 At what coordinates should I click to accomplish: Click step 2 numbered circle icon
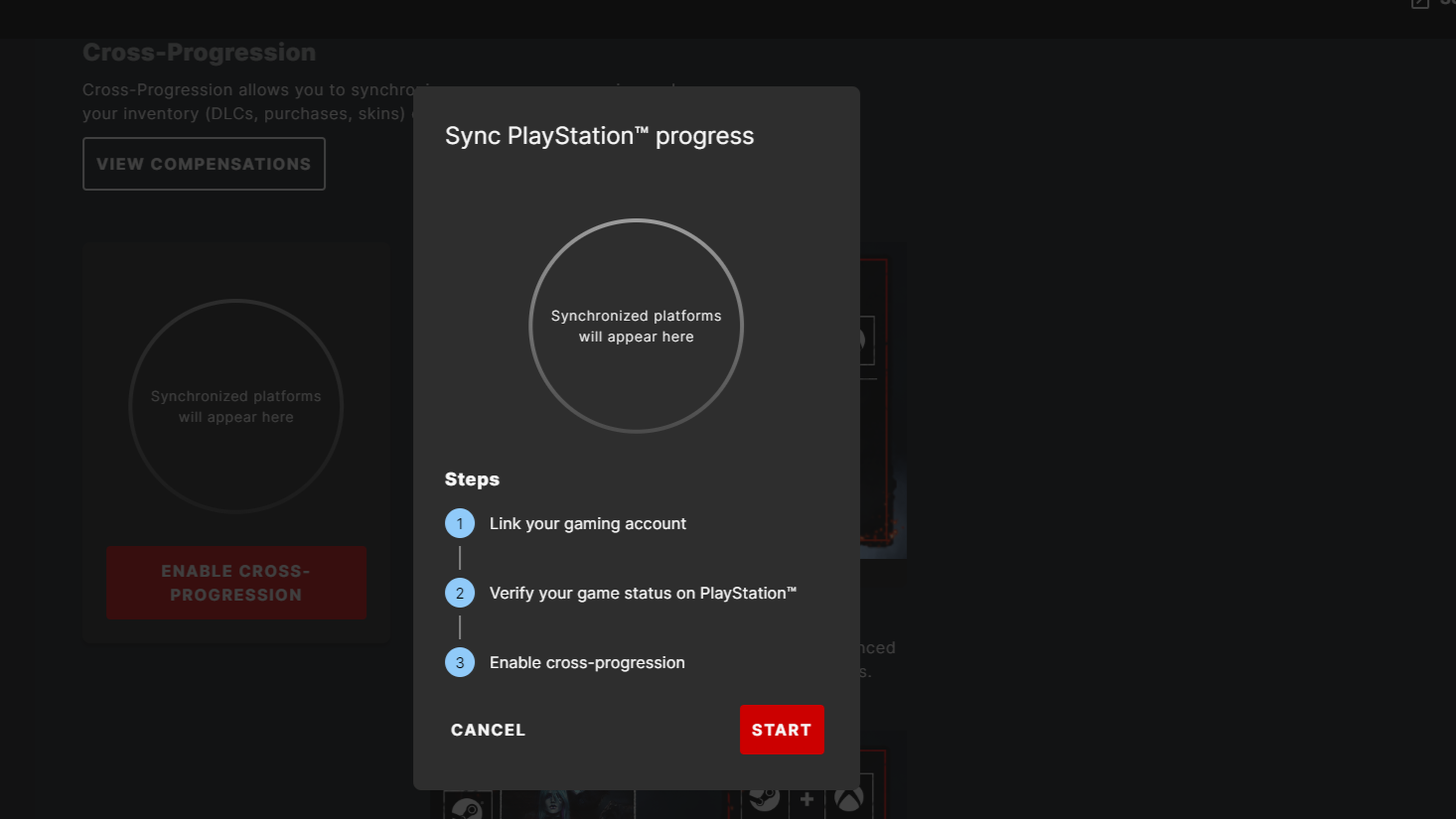coord(460,593)
